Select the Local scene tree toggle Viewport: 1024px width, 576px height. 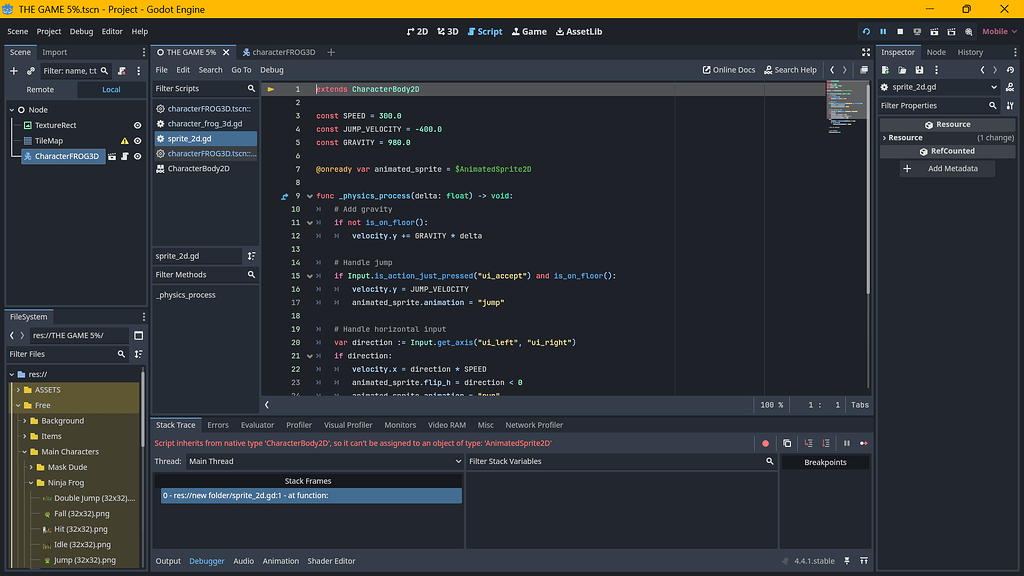coord(111,89)
